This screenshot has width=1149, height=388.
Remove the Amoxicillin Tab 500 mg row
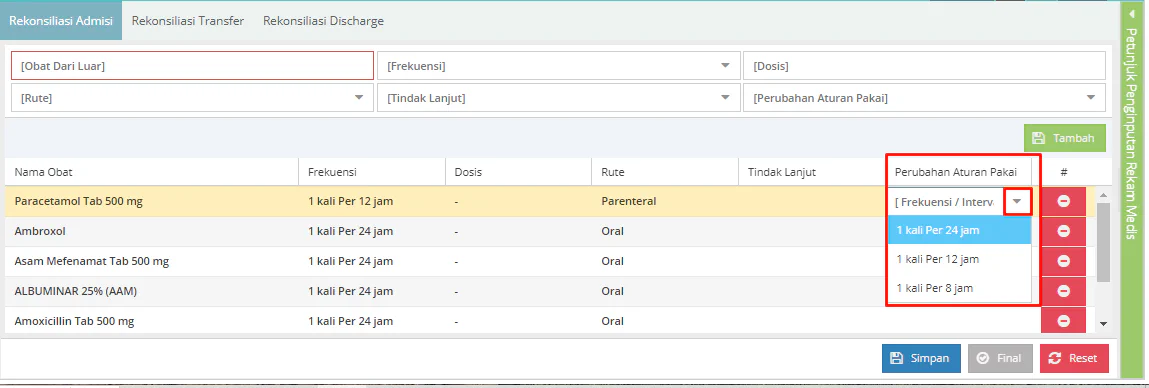tap(1063, 321)
